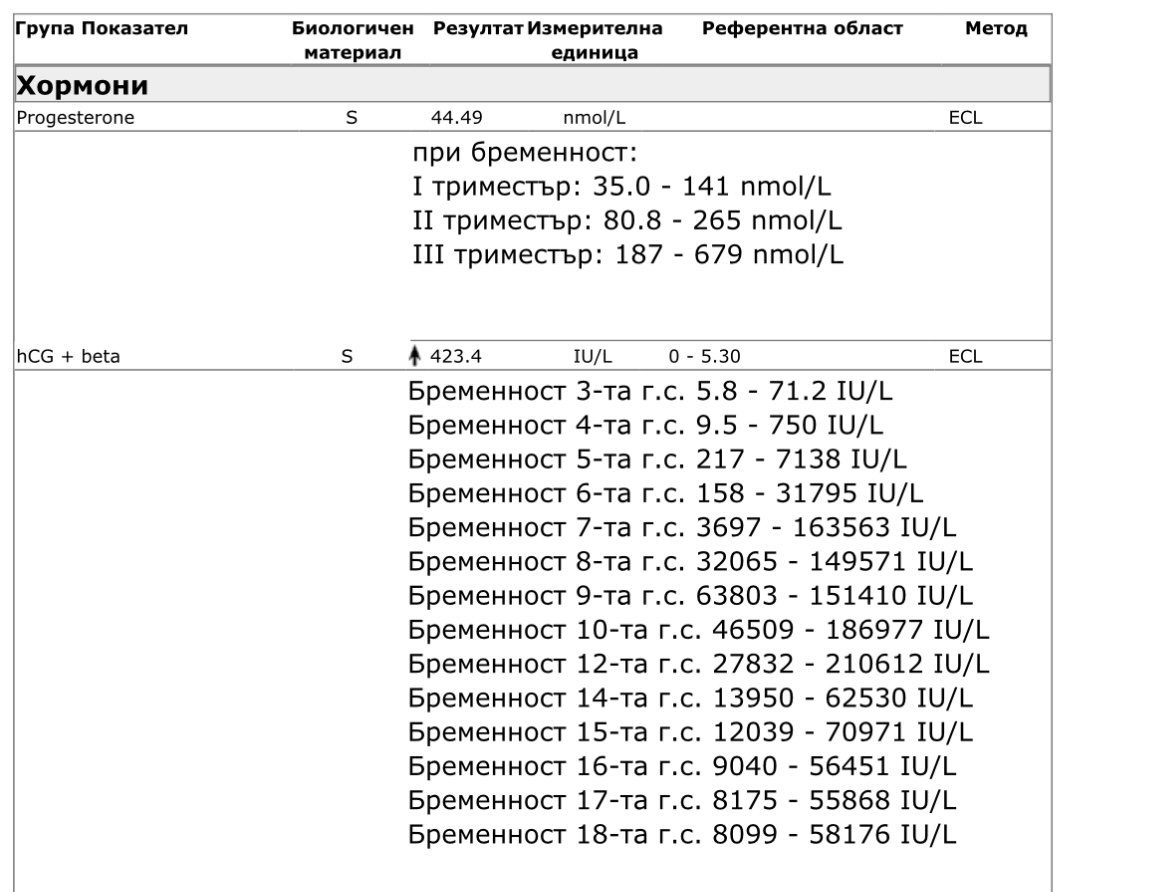
Task: Click the 'при бременност:' note line
Action: point(524,155)
